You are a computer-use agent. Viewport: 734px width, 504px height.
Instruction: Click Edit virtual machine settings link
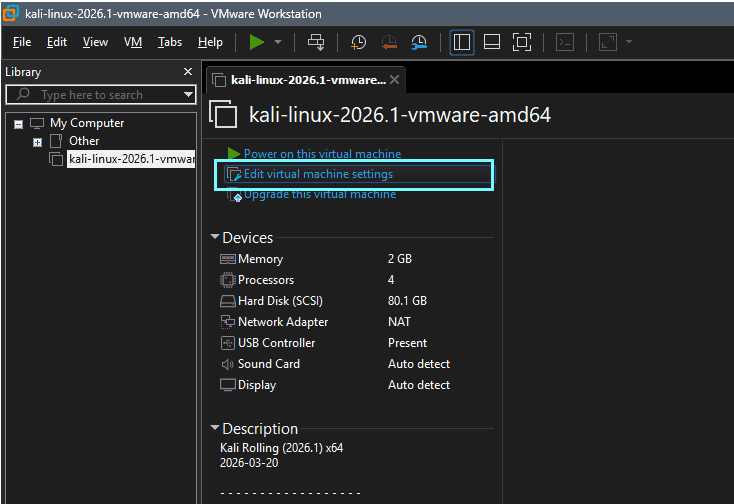point(318,174)
